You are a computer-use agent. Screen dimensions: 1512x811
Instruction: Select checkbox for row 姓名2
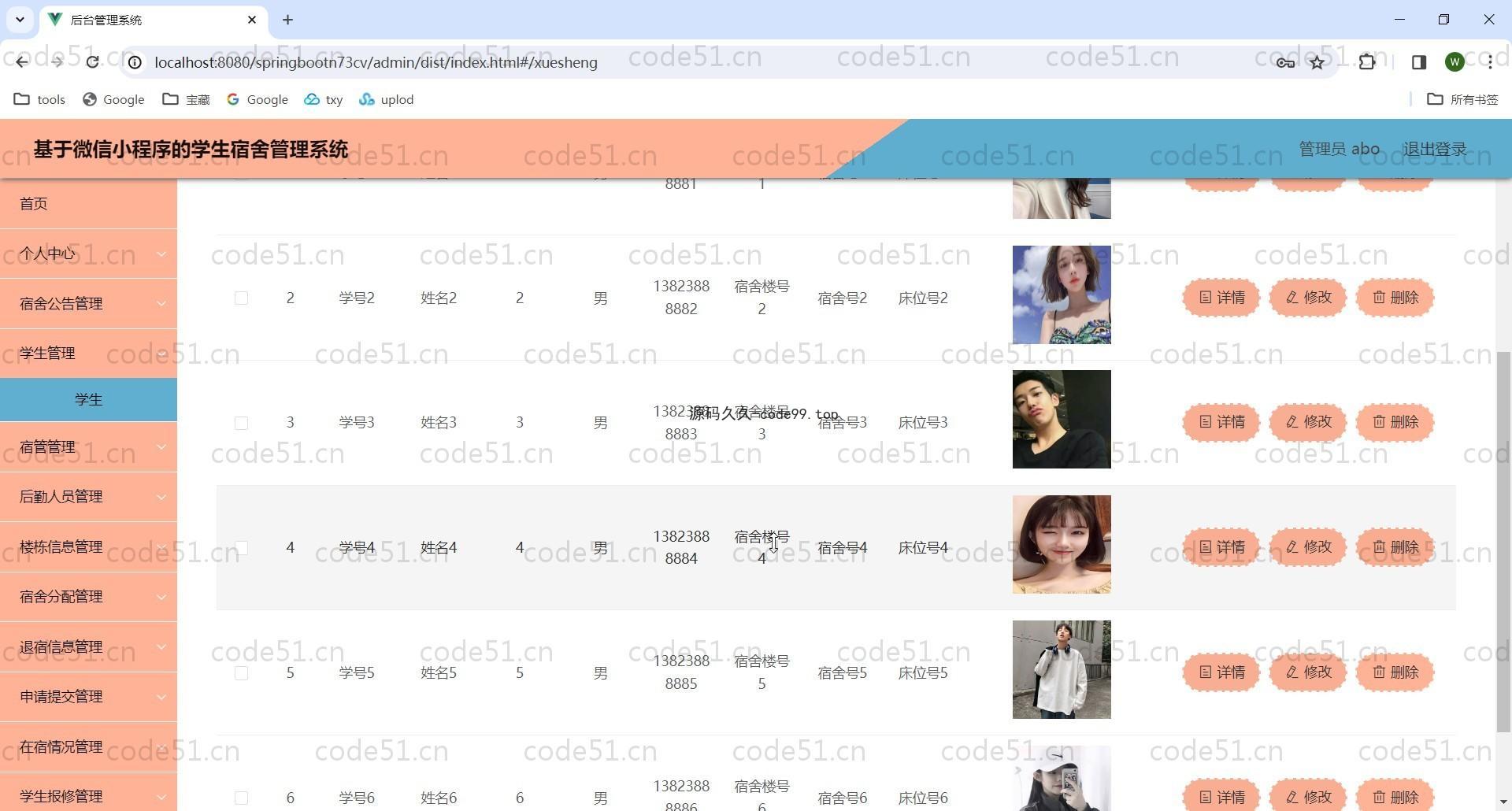pyautogui.click(x=241, y=298)
